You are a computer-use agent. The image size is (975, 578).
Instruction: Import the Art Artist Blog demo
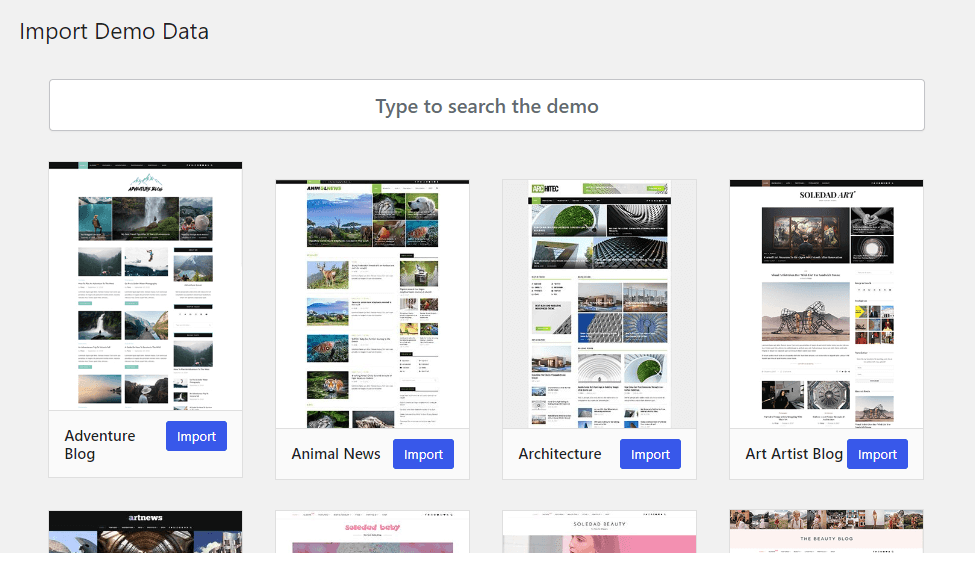[x=877, y=454]
